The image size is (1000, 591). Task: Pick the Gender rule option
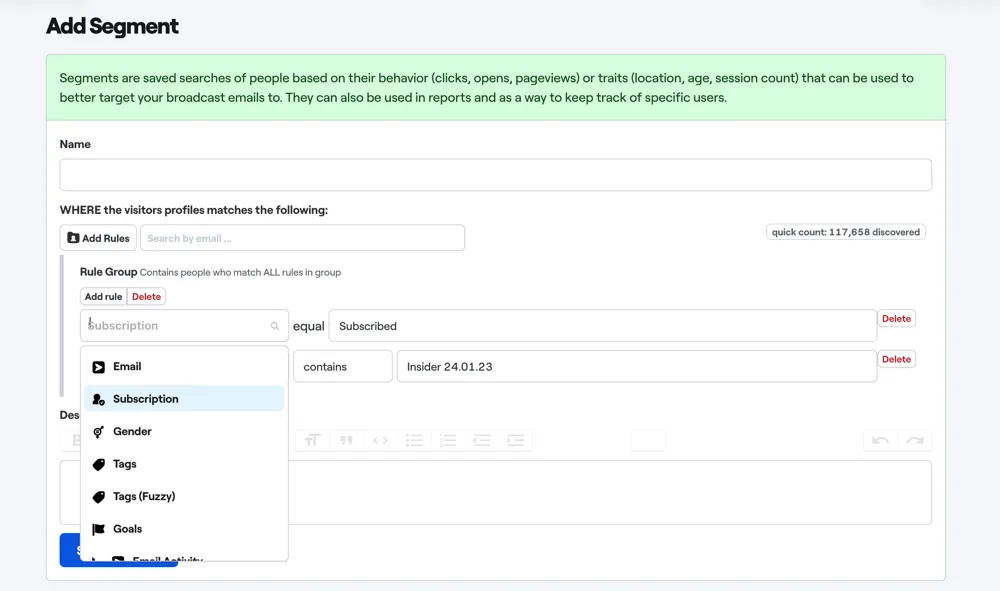[132, 432]
